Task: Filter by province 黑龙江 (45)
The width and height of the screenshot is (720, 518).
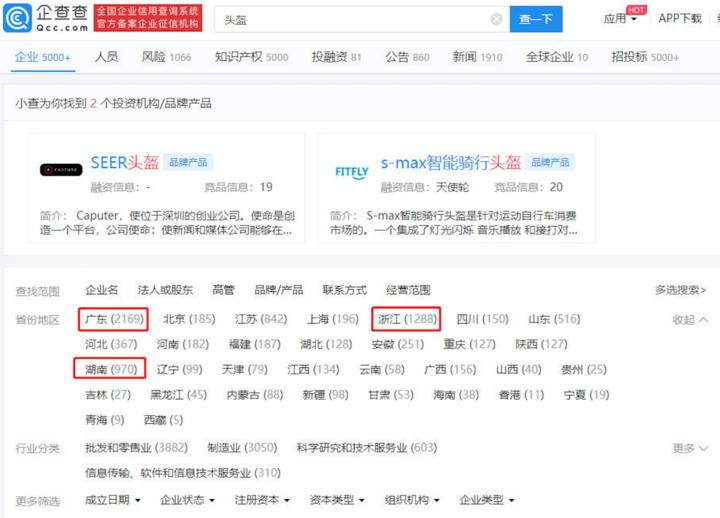Action: pyautogui.click(x=178, y=395)
